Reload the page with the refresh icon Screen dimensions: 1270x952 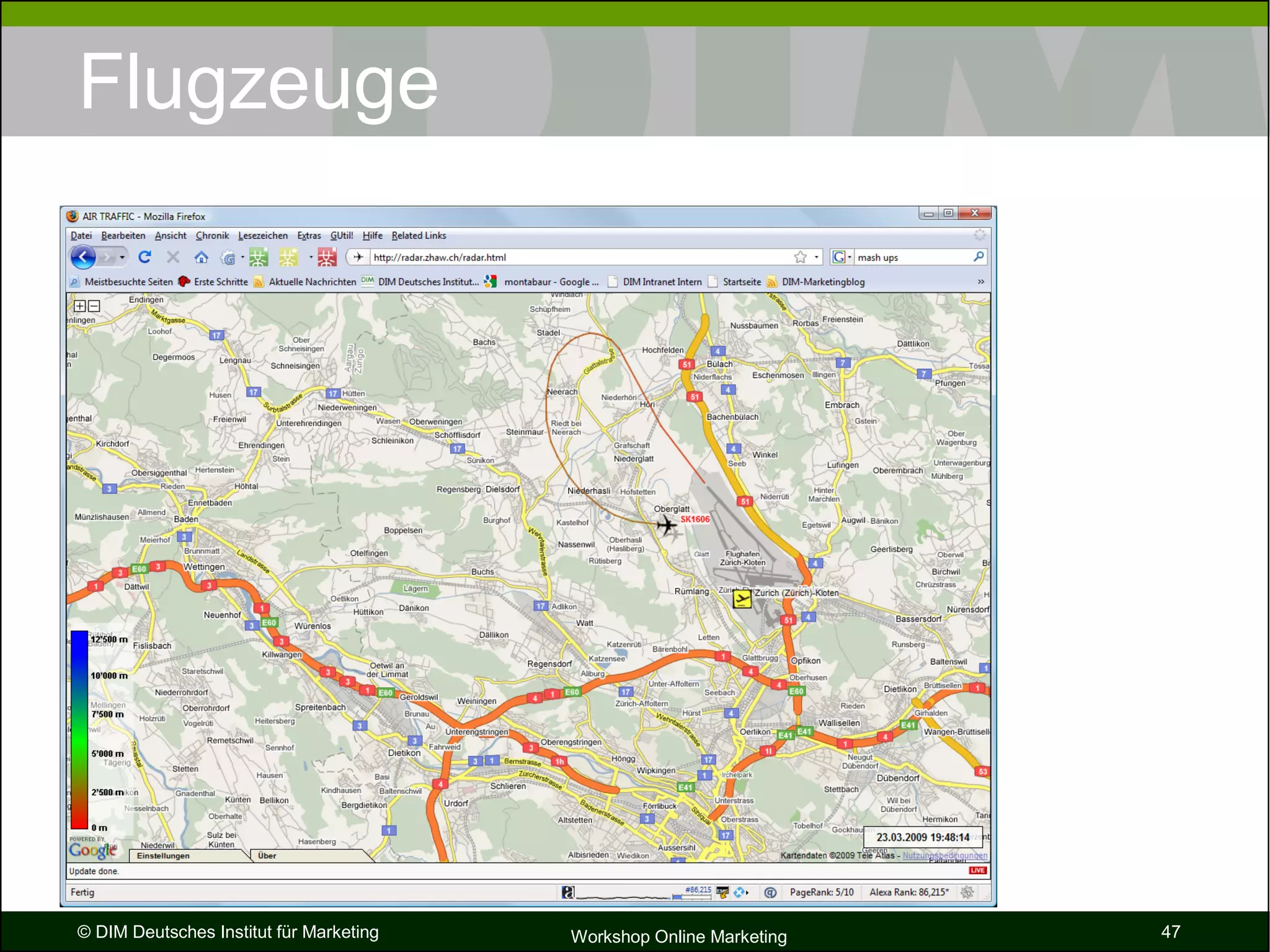point(145,257)
